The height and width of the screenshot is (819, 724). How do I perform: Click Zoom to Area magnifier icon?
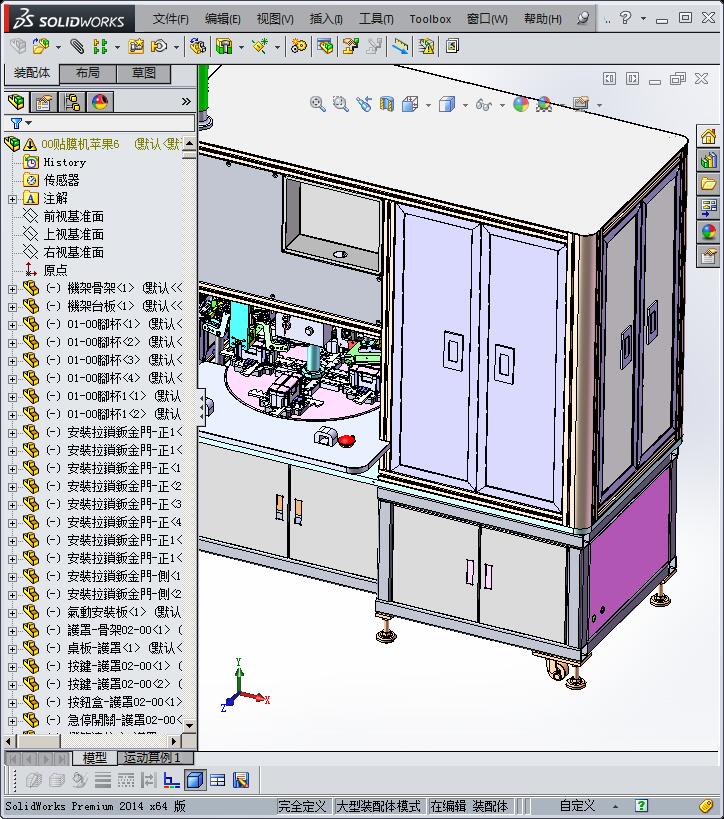pos(341,104)
